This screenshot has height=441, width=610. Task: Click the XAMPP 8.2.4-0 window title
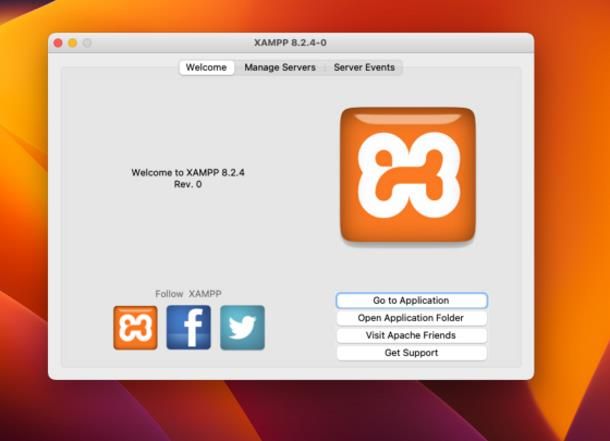pyautogui.click(x=290, y=42)
